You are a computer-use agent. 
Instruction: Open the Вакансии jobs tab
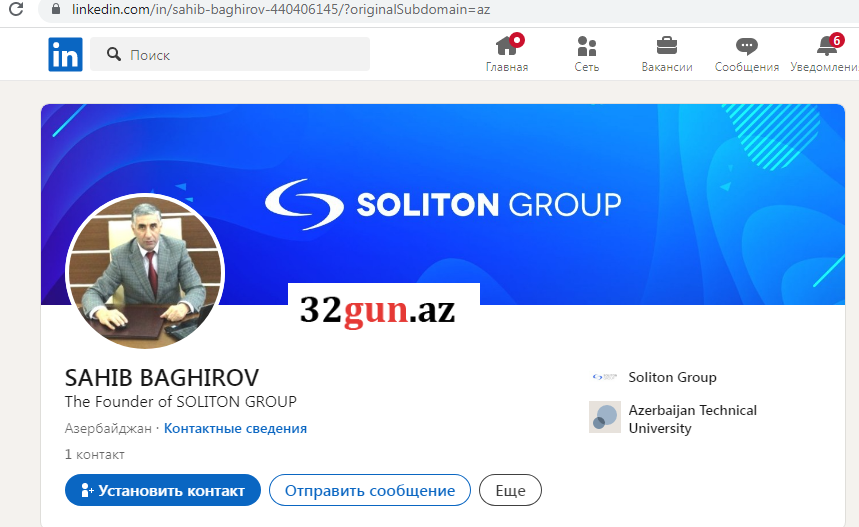(667, 54)
